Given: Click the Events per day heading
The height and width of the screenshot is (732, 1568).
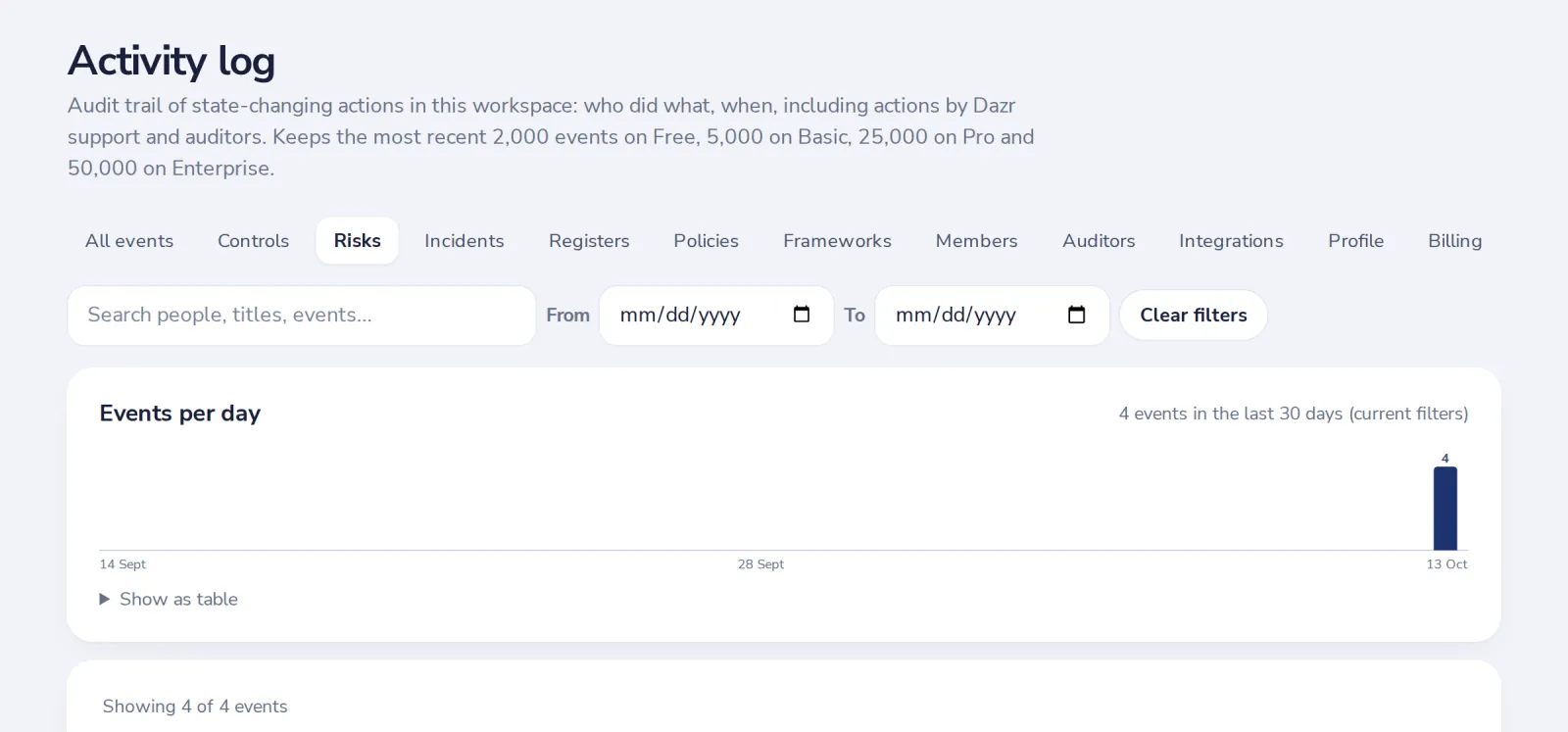Looking at the screenshot, I should tap(180, 414).
